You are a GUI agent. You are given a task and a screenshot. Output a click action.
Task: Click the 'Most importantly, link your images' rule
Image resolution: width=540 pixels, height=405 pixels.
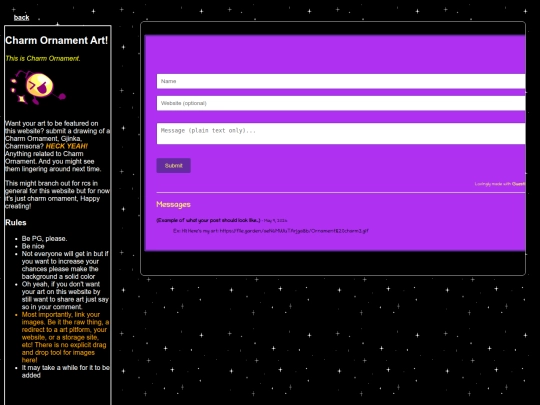(65, 338)
